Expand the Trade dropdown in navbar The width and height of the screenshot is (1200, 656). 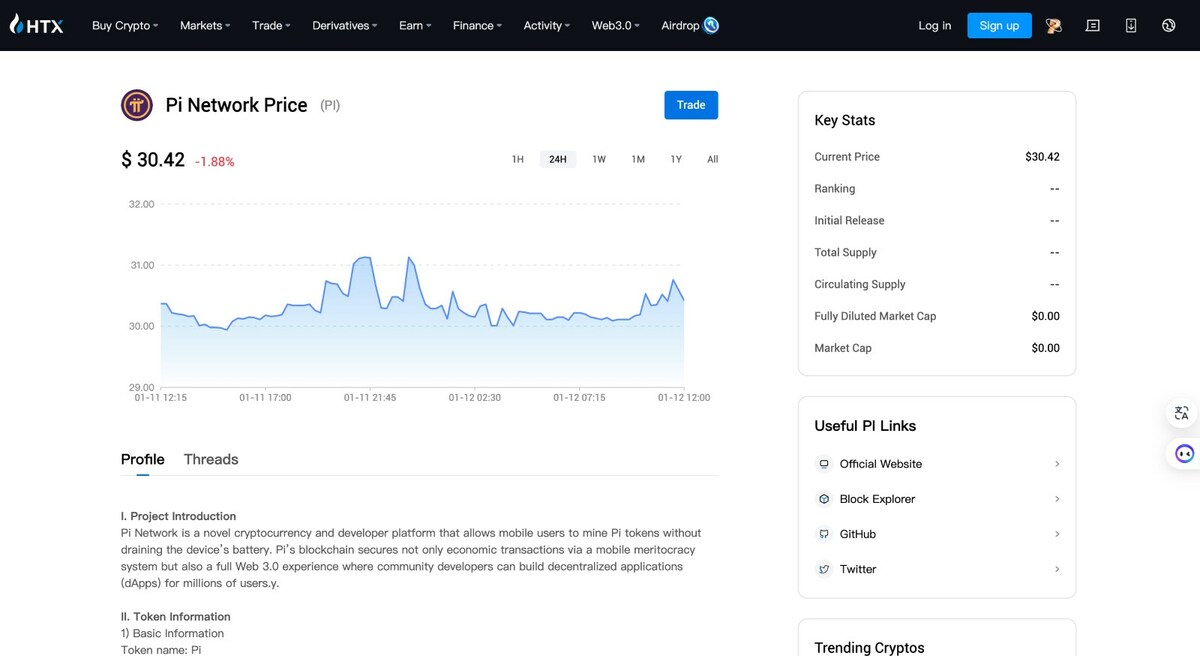271,26
